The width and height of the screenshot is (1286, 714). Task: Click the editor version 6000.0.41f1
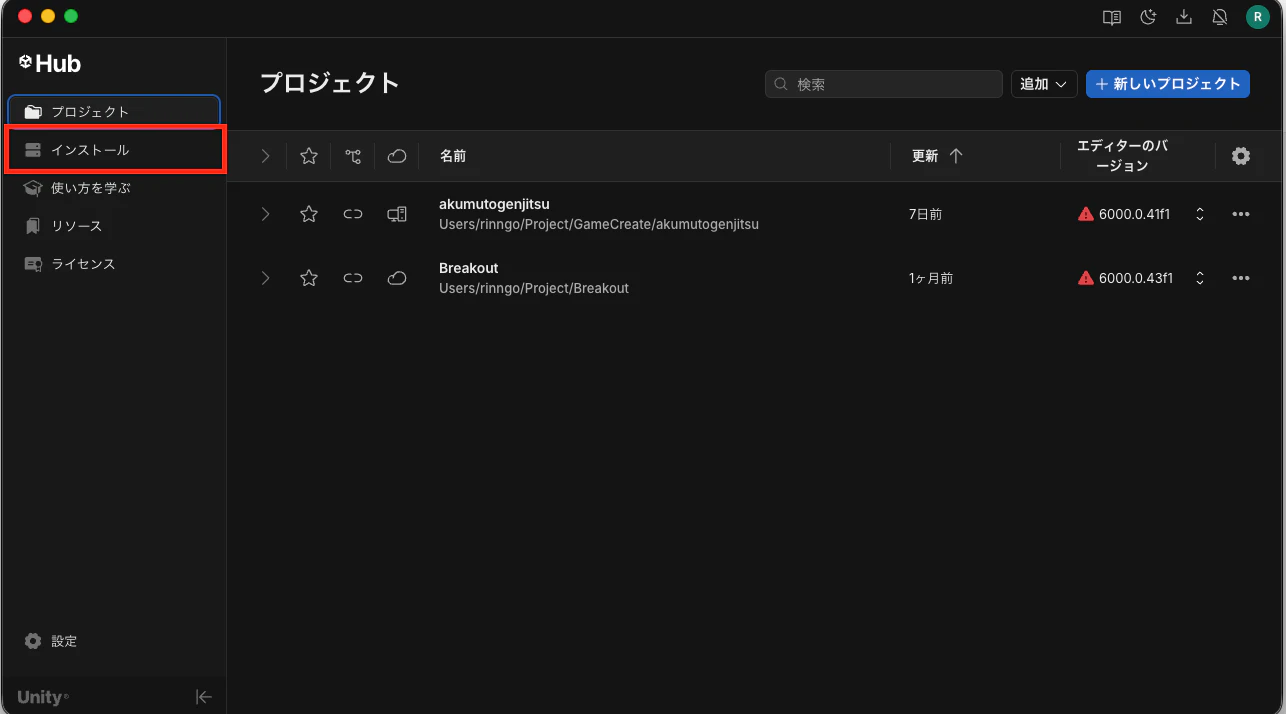[1135, 214]
